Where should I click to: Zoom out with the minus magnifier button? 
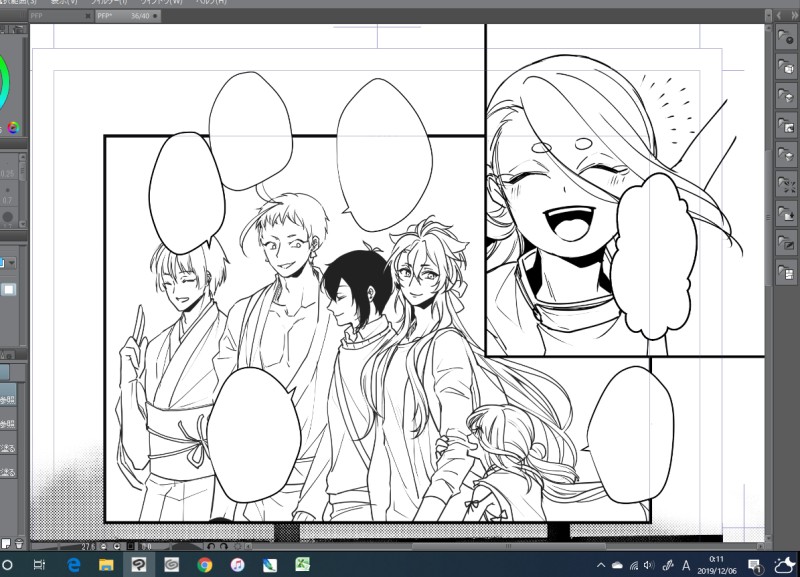click(x=104, y=546)
